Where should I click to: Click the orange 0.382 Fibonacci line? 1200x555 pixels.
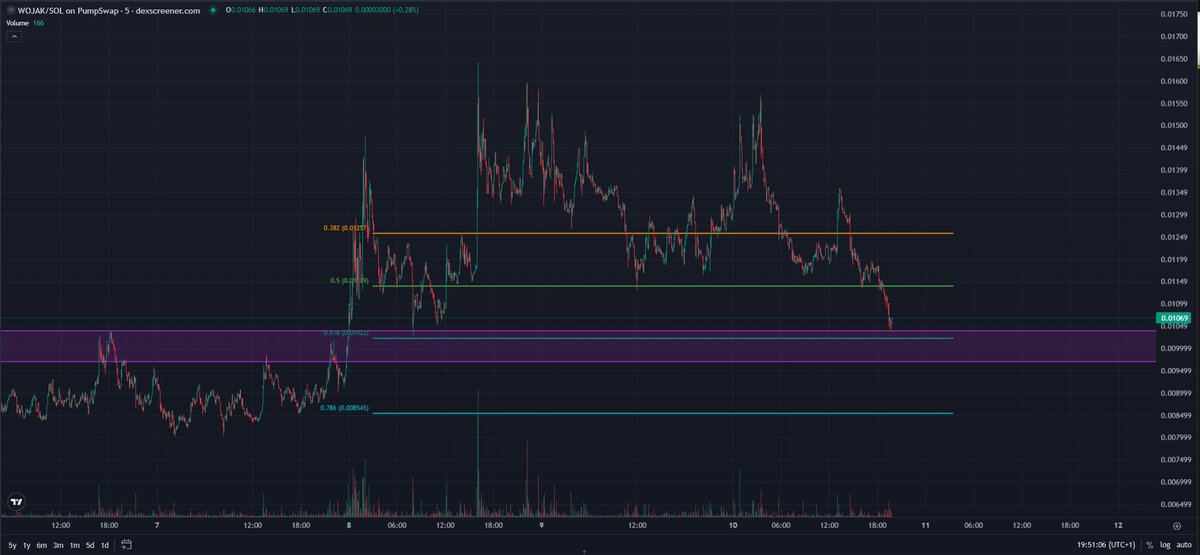pos(662,233)
